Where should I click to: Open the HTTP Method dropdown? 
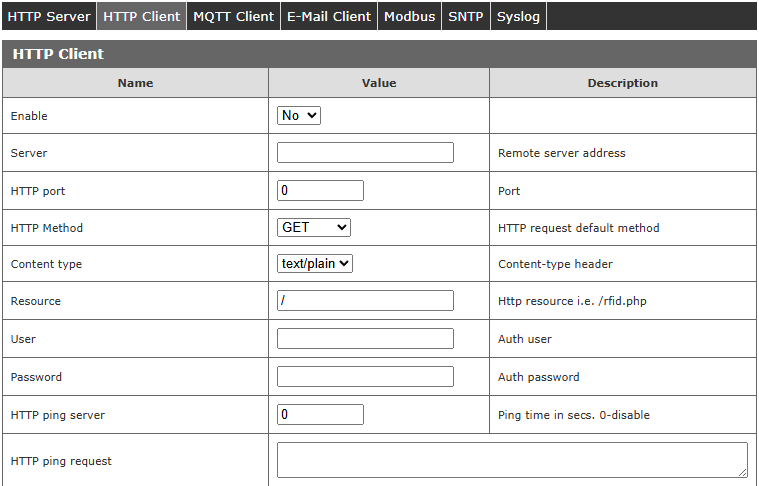tap(314, 228)
